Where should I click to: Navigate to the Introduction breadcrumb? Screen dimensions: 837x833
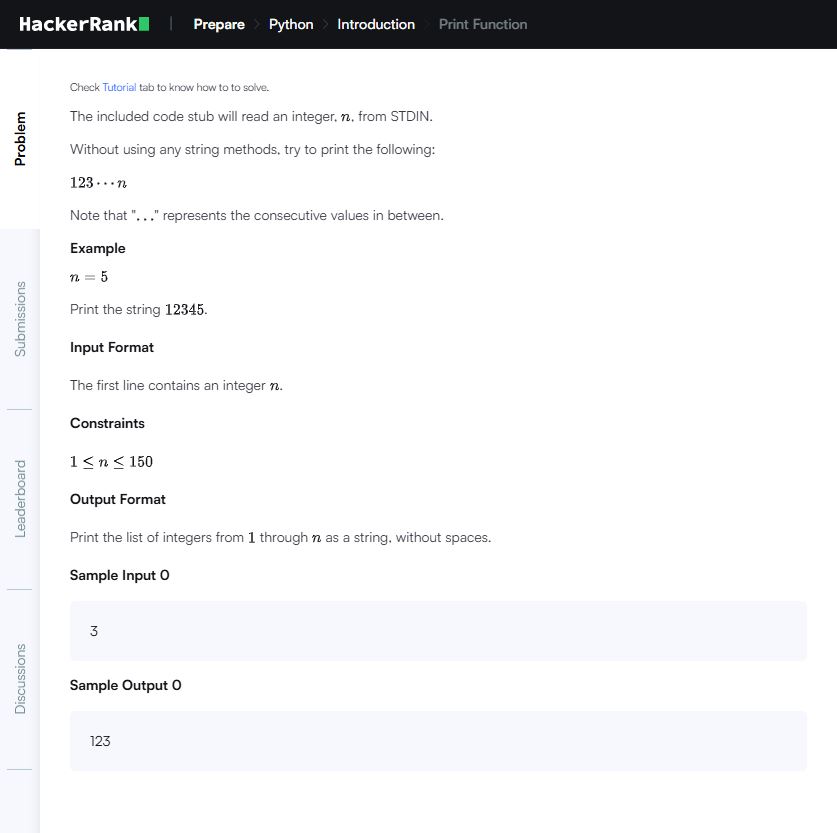[376, 24]
